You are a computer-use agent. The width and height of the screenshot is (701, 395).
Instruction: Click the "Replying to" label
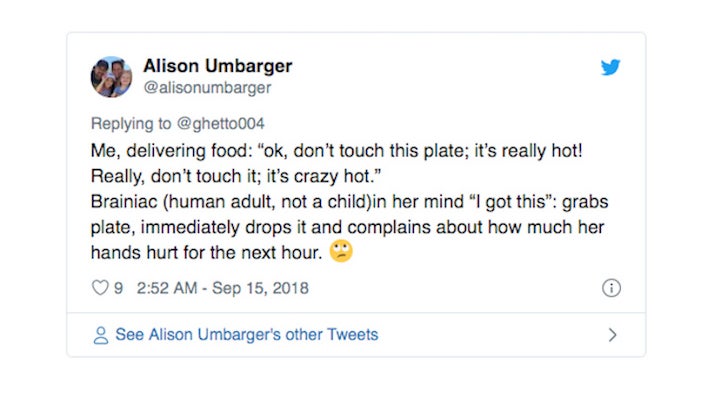pos(131,124)
